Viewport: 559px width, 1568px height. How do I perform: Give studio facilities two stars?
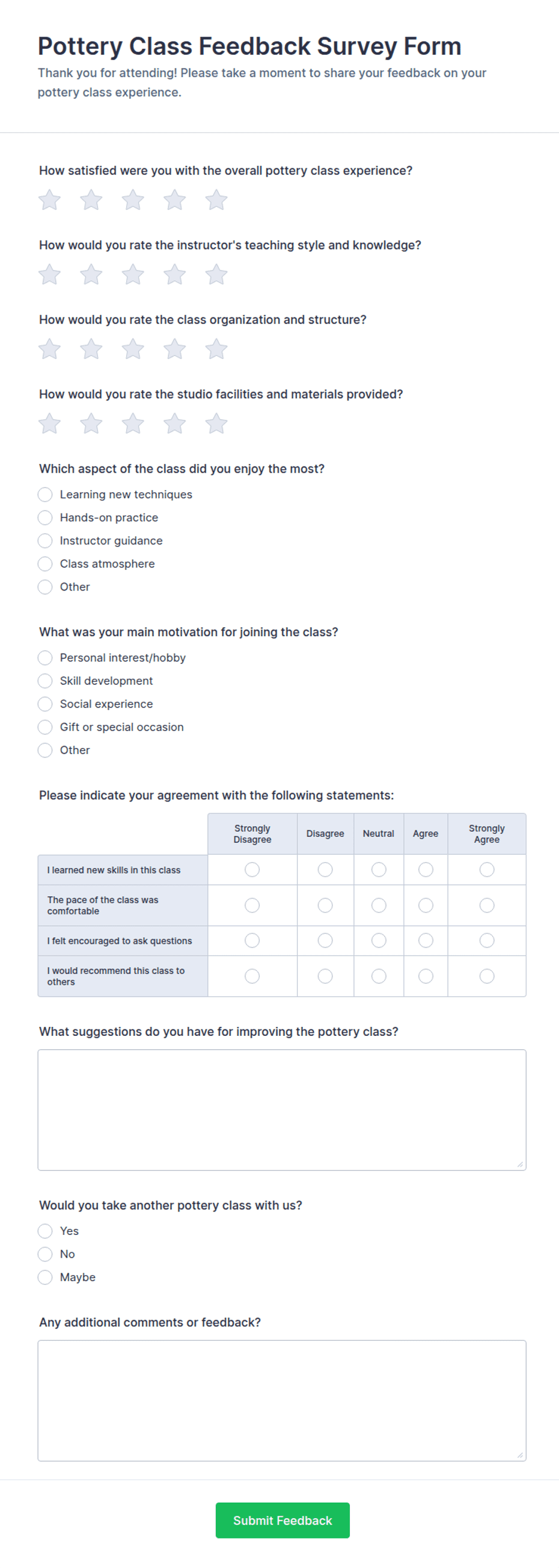[91, 424]
